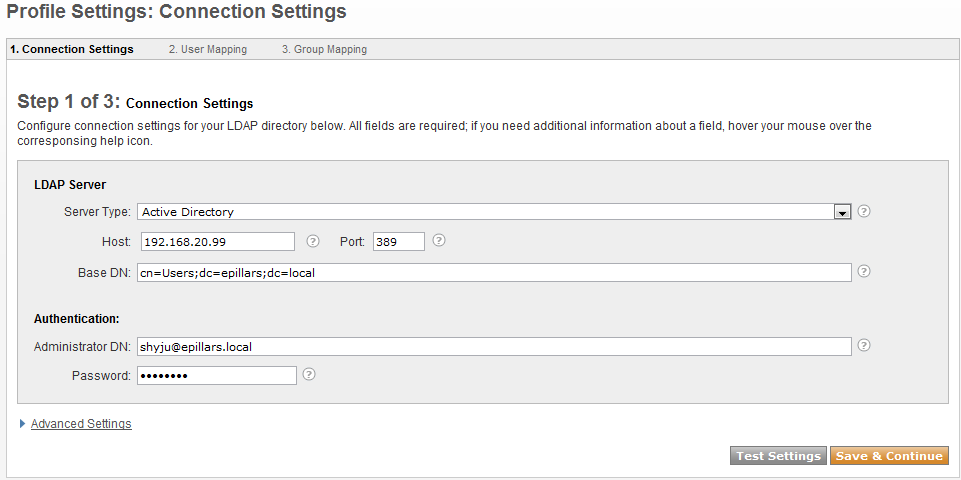Click the 'Administrator DN:' label
The image size is (961, 480).
tap(82, 346)
